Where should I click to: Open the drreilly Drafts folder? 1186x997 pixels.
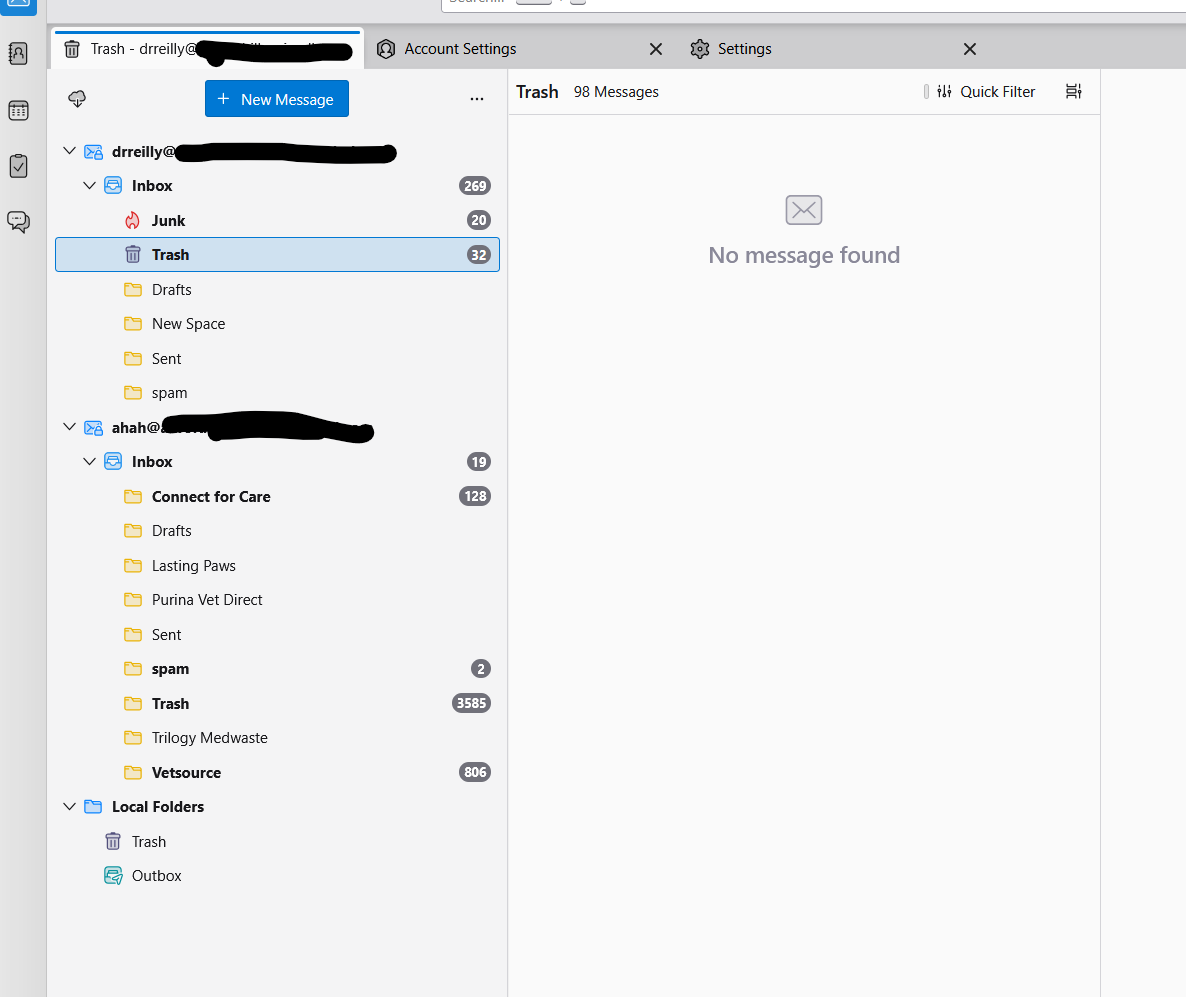(277, 290)
